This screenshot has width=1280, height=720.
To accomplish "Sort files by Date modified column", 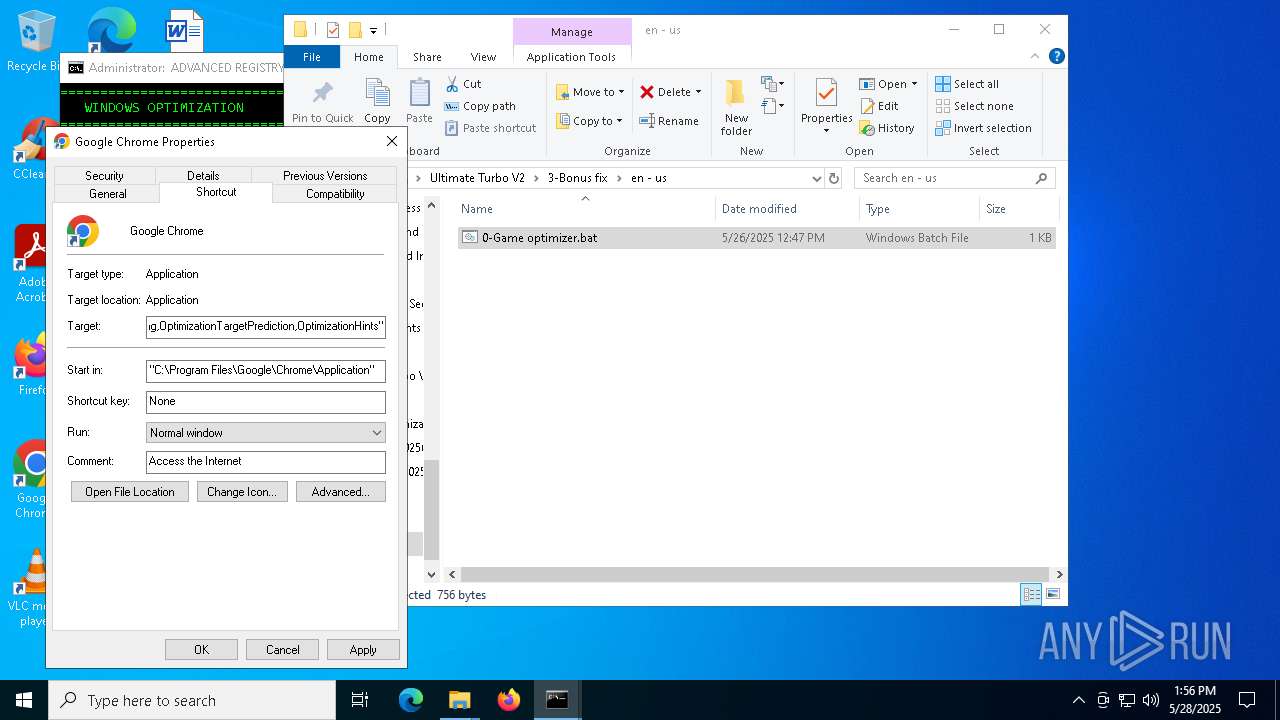I will 787,209.
